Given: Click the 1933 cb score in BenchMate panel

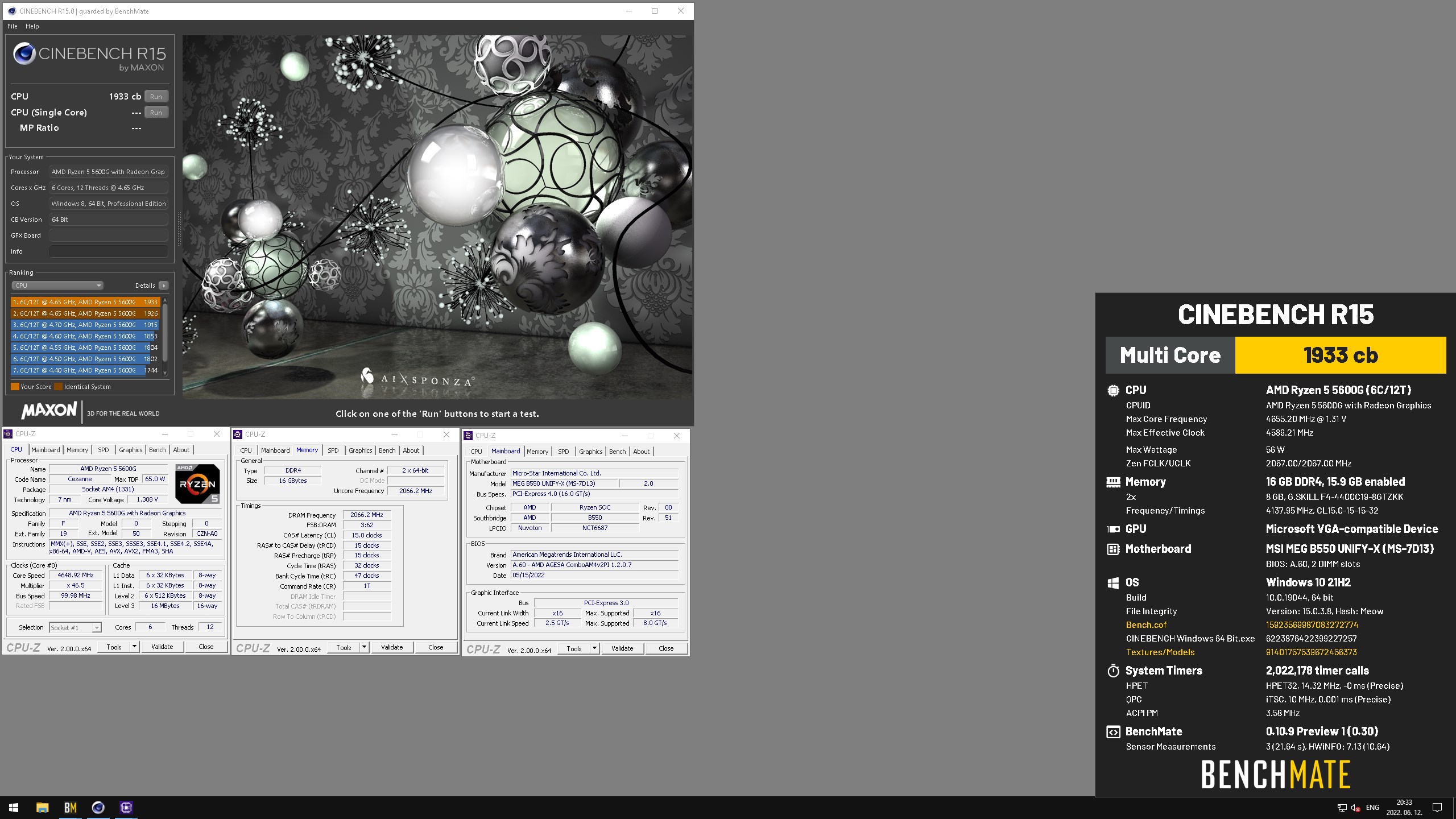Looking at the screenshot, I should (1341, 355).
